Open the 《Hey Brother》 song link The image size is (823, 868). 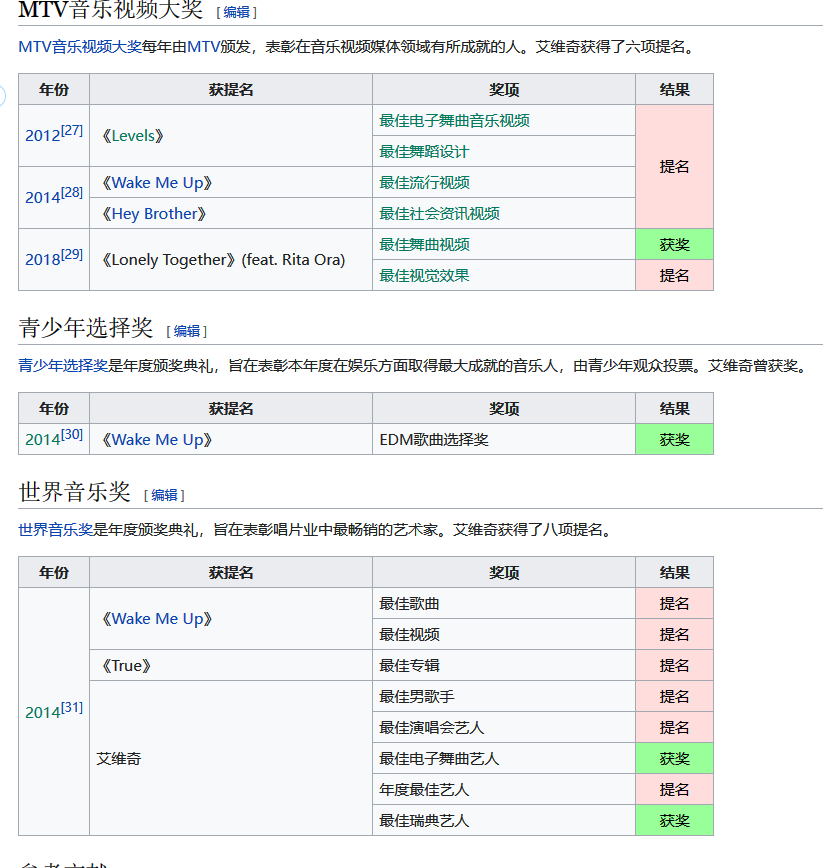coord(154,214)
